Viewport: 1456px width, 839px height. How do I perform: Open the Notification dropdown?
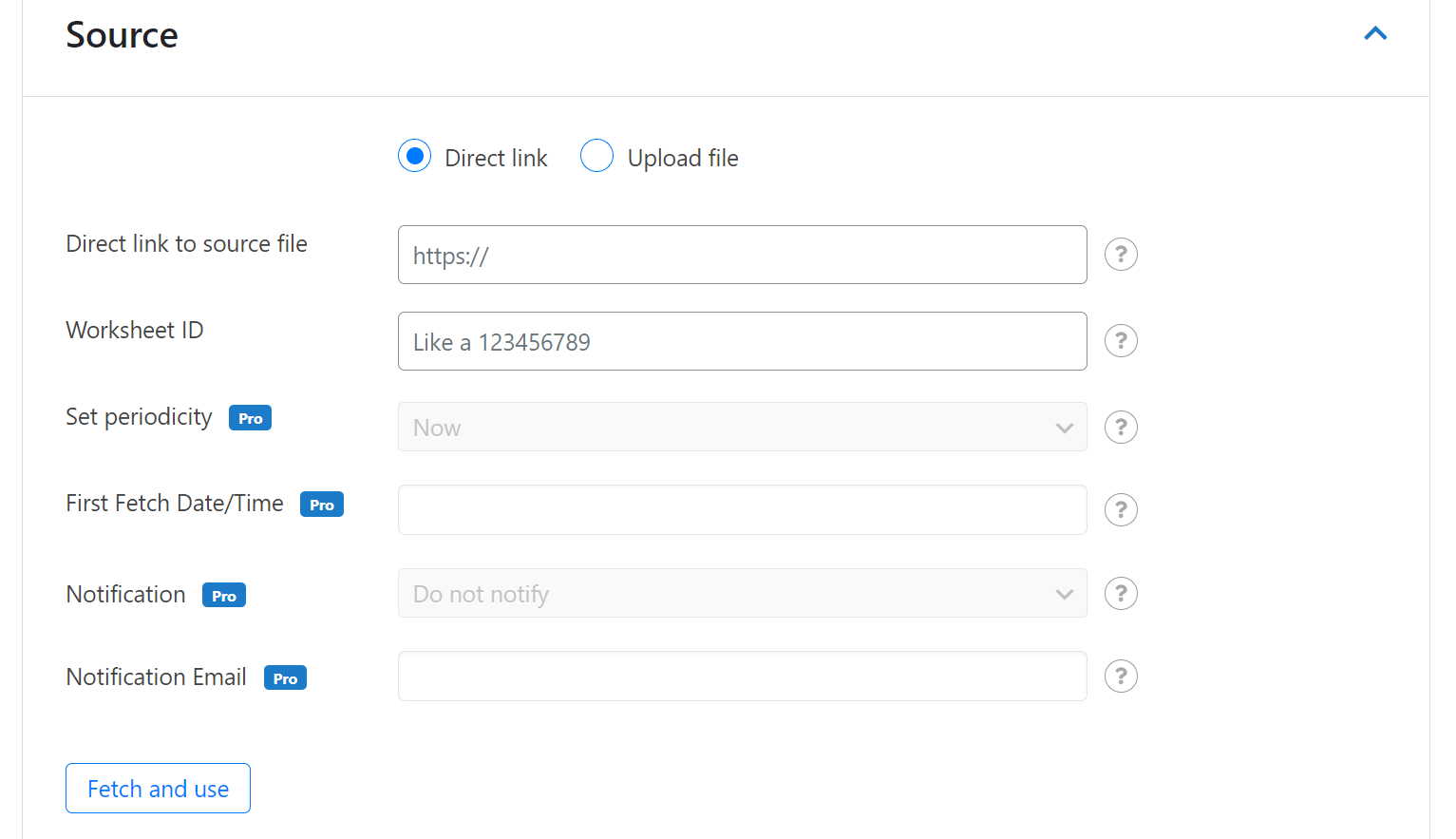[x=742, y=593]
